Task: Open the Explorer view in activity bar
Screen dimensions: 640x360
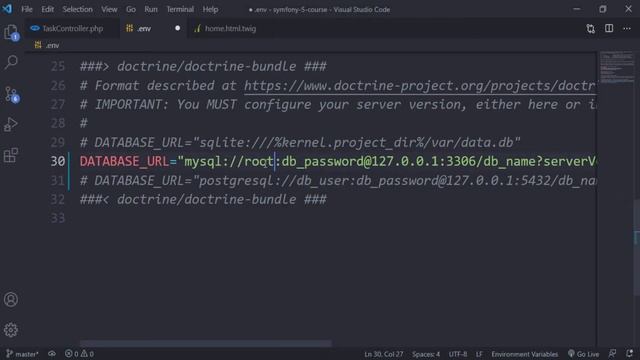Action: point(11,32)
